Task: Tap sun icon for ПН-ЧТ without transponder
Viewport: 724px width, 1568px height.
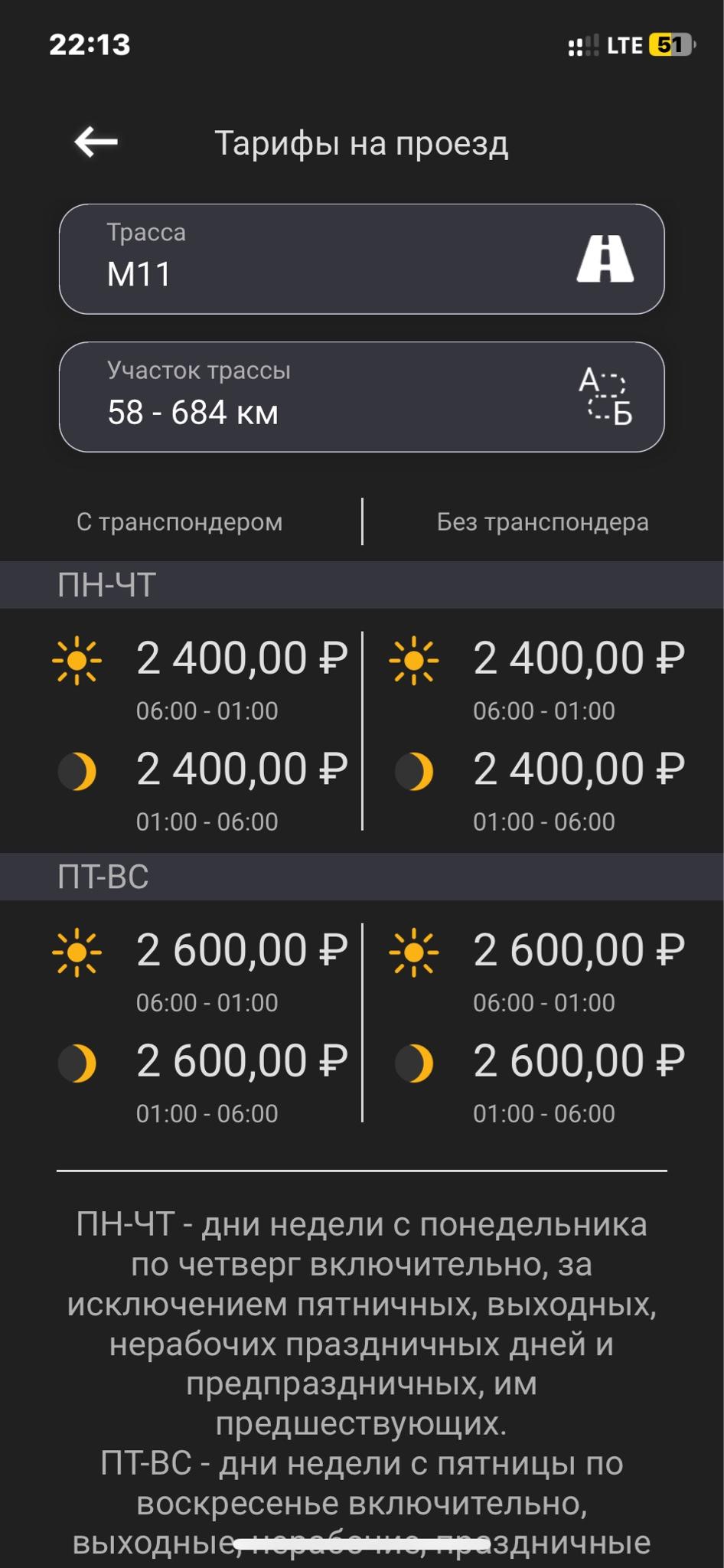Action: pyautogui.click(x=414, y=660)
